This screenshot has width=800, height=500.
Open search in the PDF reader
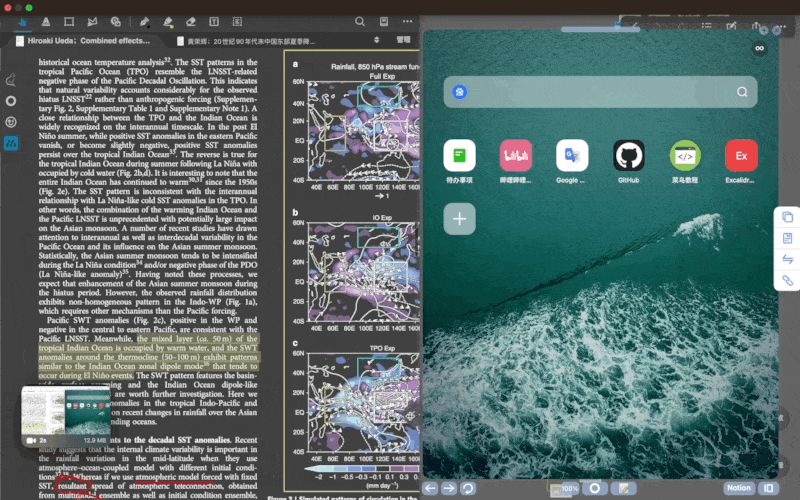[360, 21]
